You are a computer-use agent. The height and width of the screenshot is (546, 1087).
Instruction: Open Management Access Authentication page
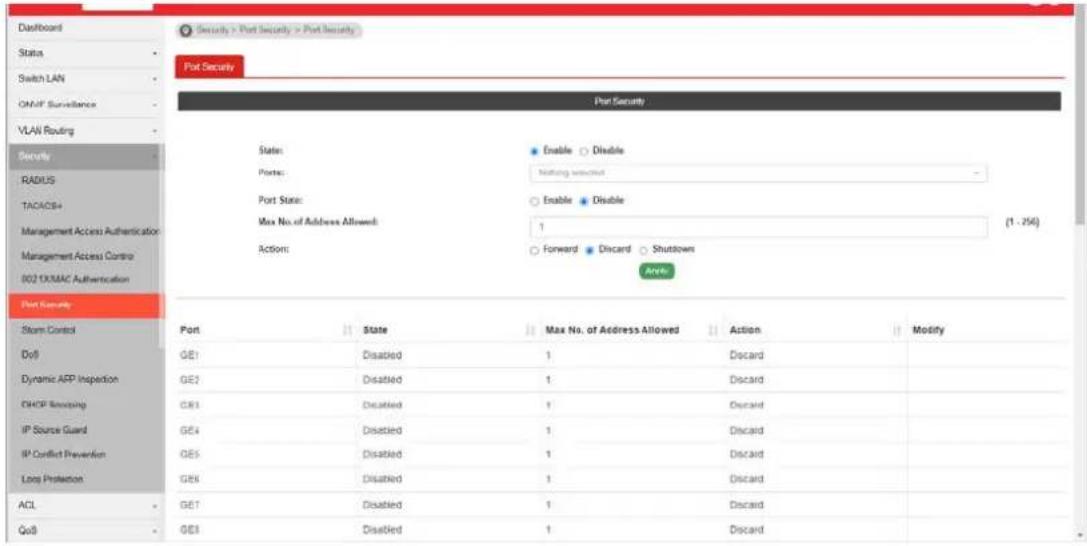[x=90, y=231]
